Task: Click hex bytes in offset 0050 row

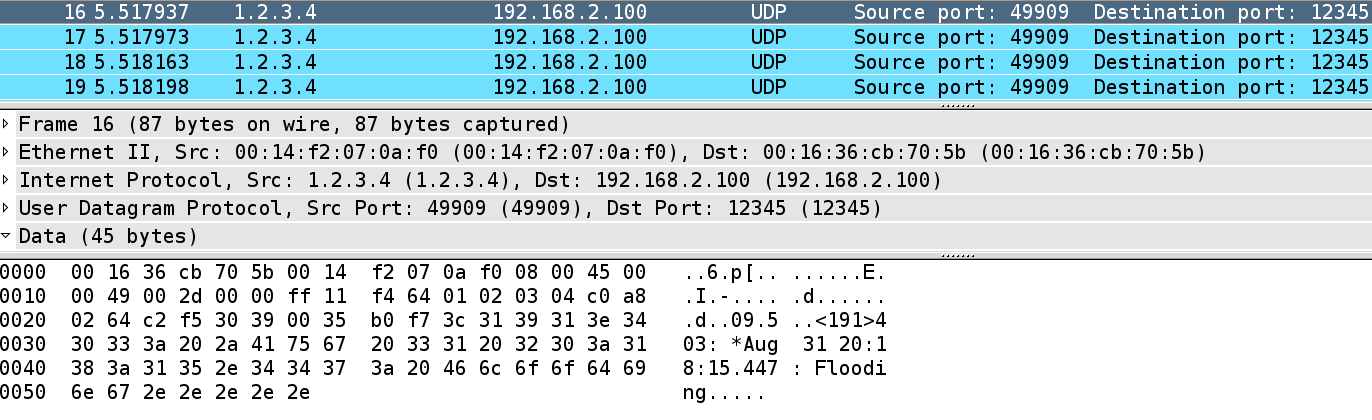Action: click(190, 392)
